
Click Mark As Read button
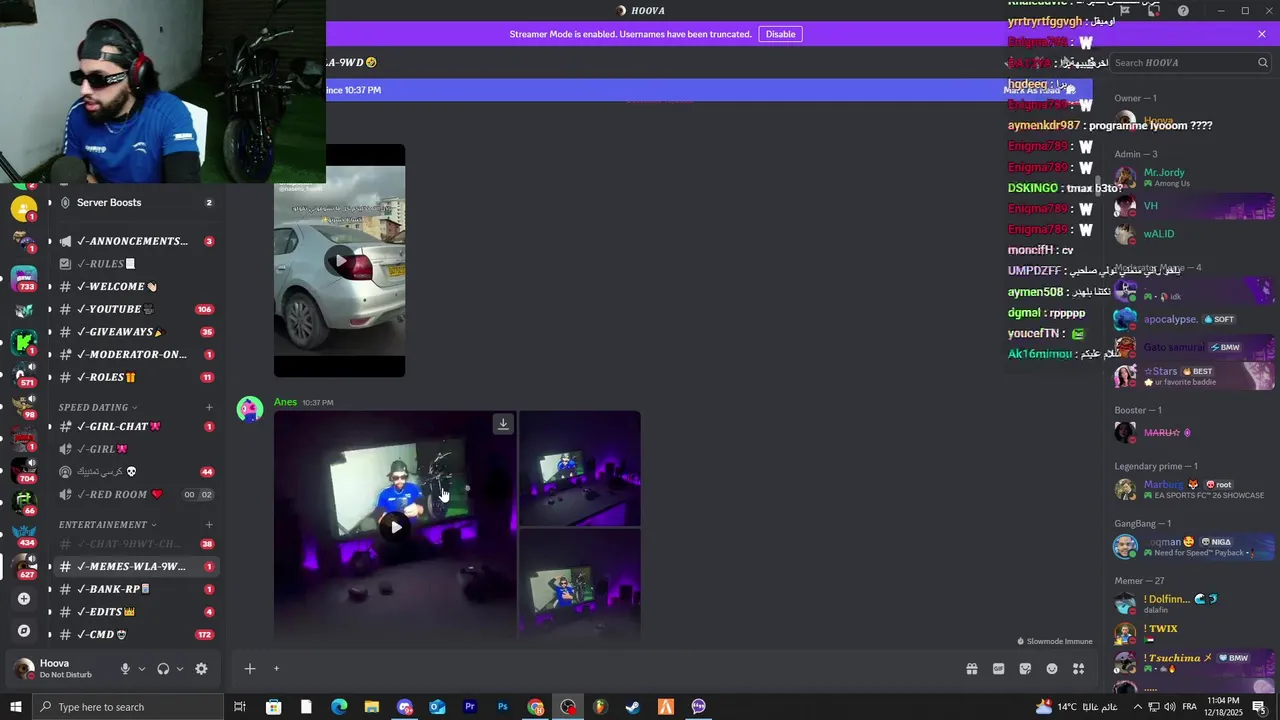[x=1038, y=90]
